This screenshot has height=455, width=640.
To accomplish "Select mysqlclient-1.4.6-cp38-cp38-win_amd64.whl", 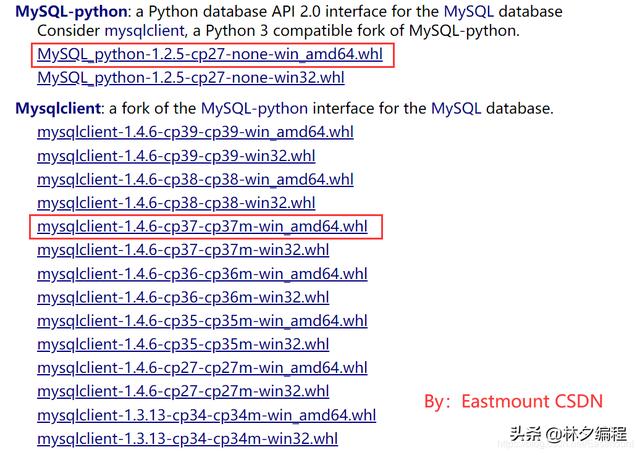I will tap(195, 180).
